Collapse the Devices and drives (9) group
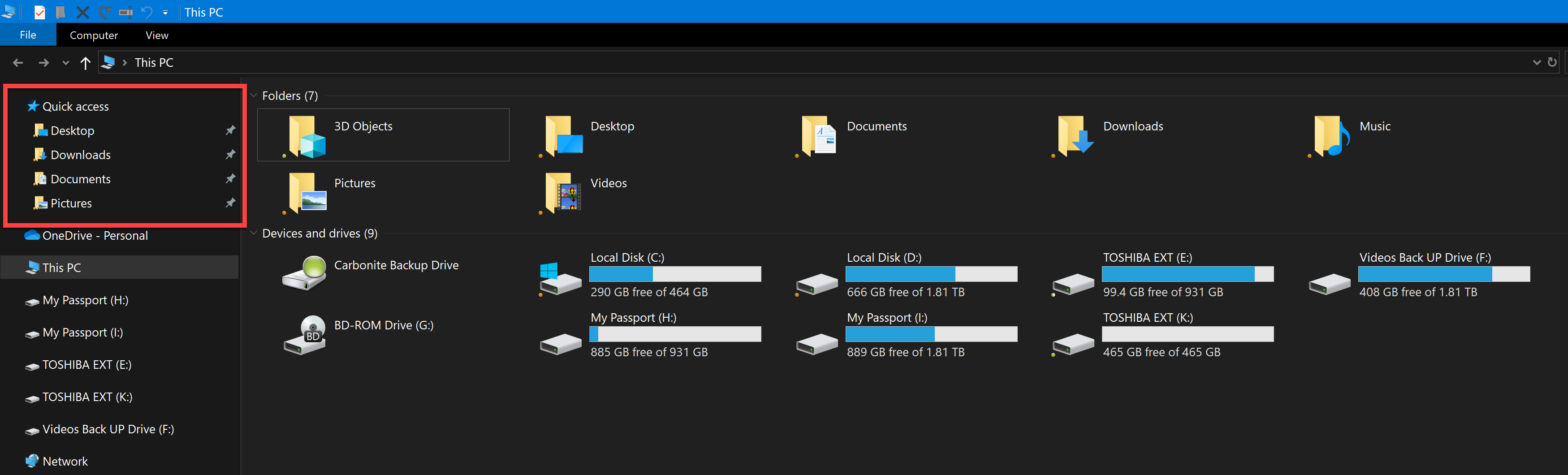Image resolution: width=1568 pixels, height=475 pixels. click(x=254, y=233)
